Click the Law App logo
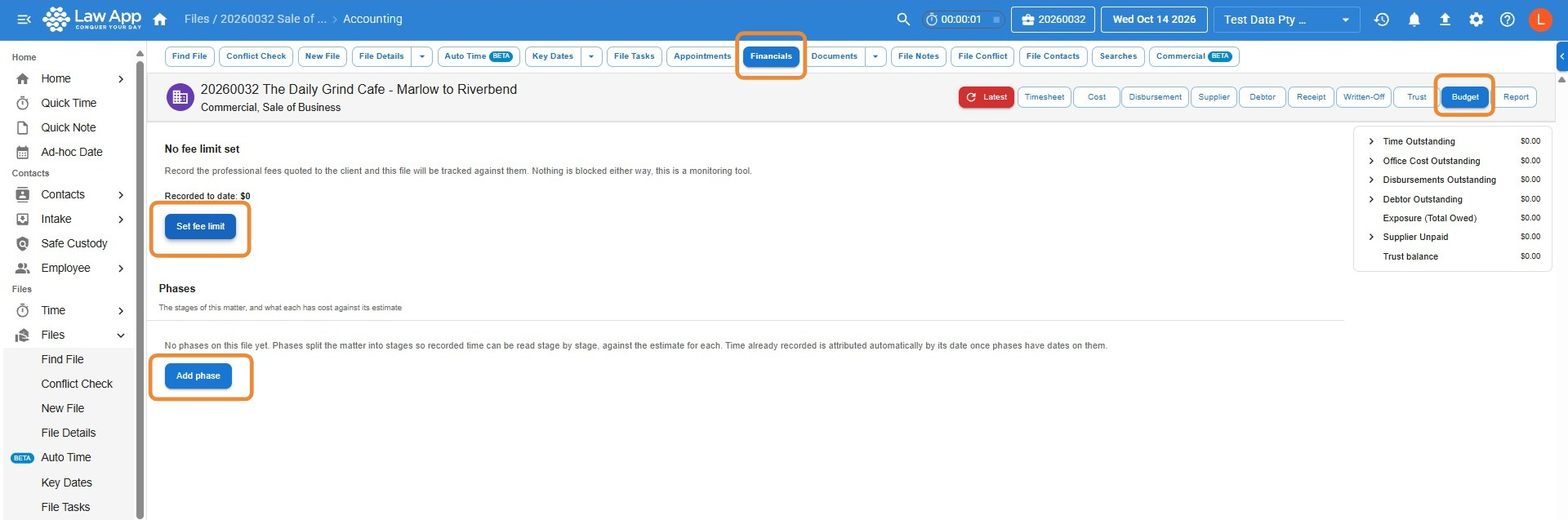The width and height of the screenshot is (1568, 520). pos(91,19)
